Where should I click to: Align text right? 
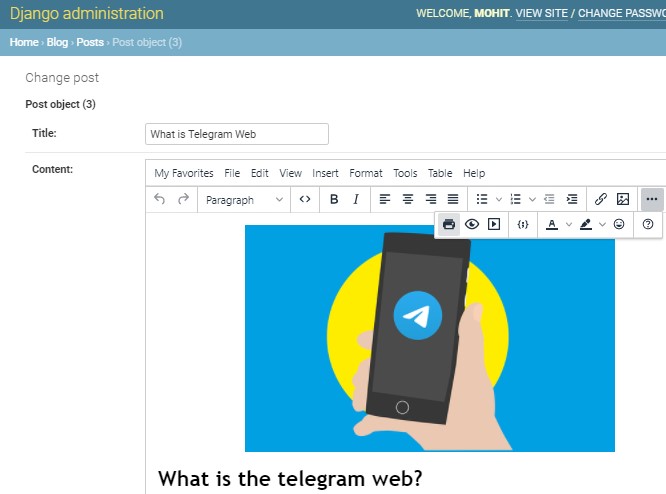[x=431, y=199]
